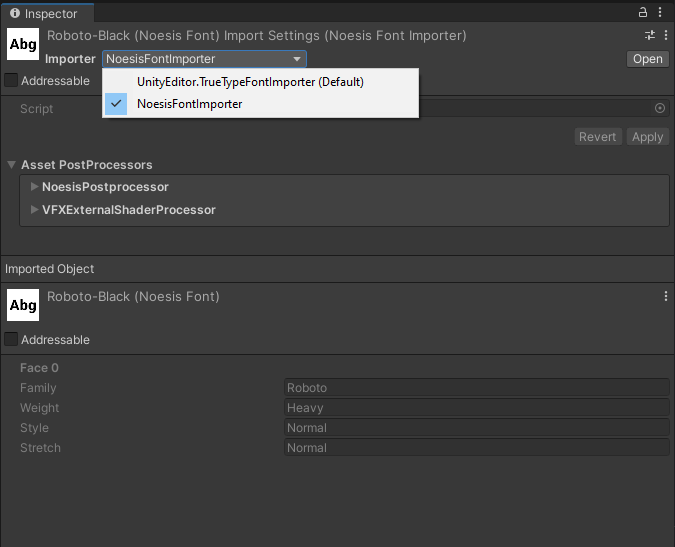Screen dimensions: 675x547
Task: Choose UnityEditor.TrueTypeFontImporter (Default) from the list
Action: 249,82
